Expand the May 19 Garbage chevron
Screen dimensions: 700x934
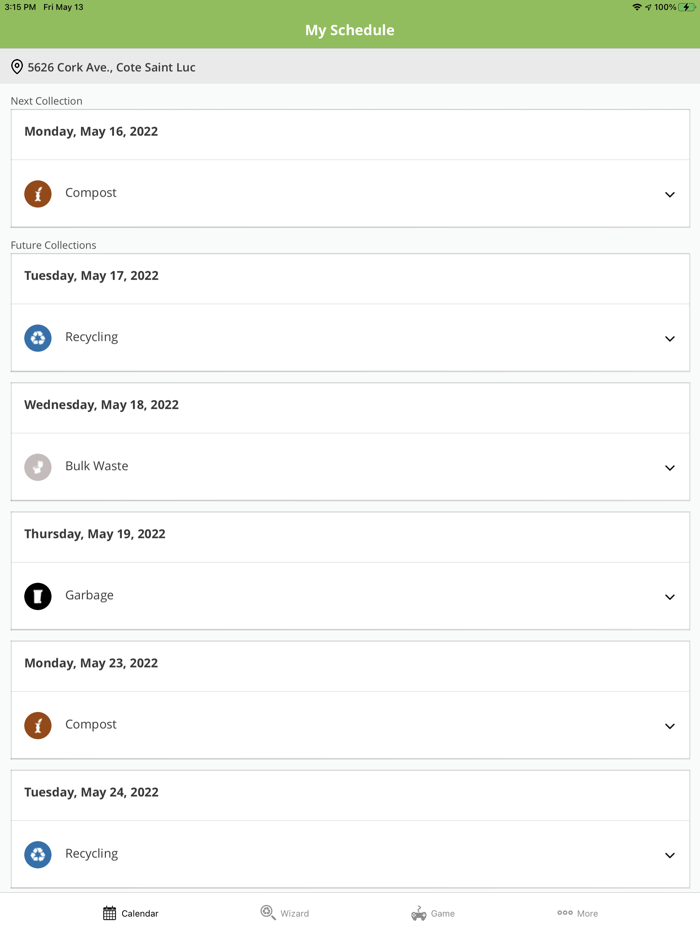(x=670, y=597)
